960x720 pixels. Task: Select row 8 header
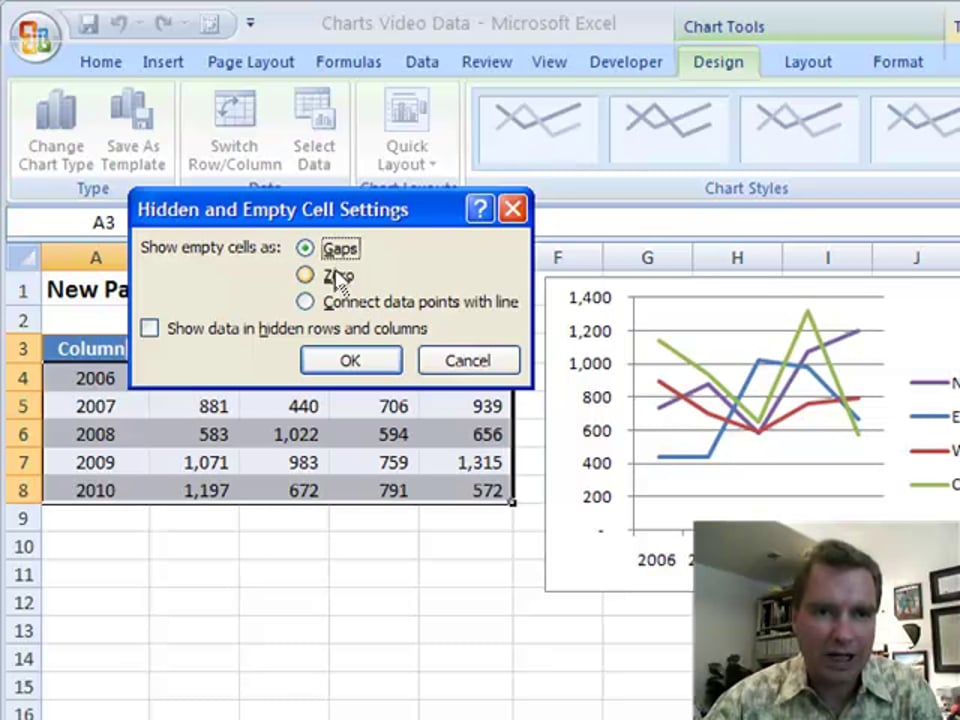click(23, 490)
